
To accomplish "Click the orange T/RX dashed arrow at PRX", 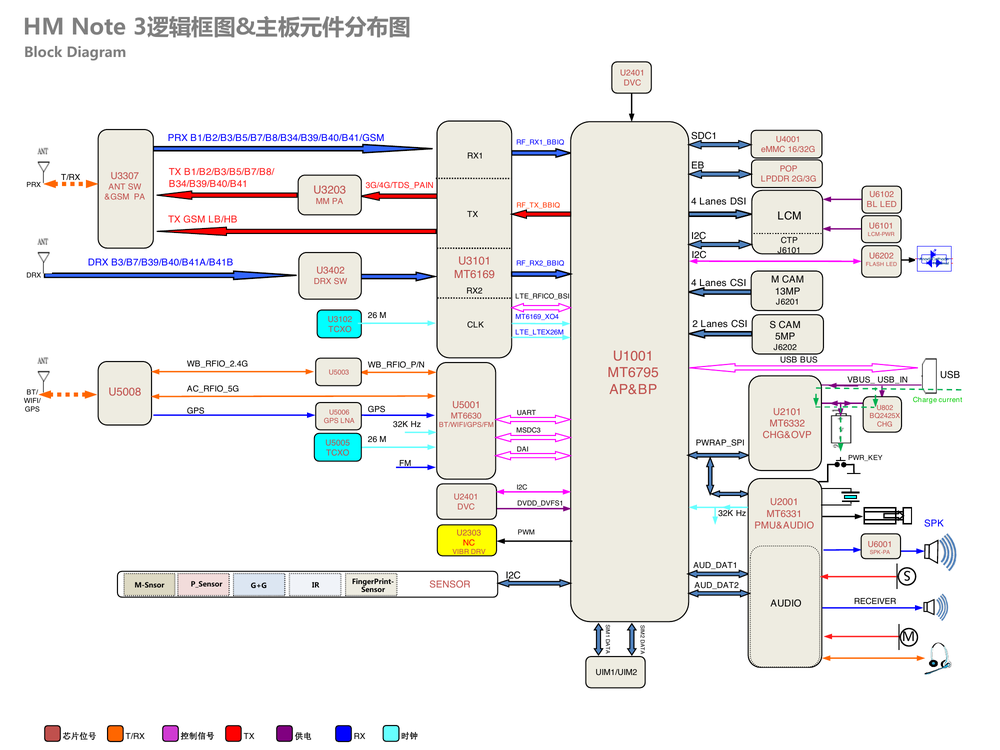I will (70, 184).
